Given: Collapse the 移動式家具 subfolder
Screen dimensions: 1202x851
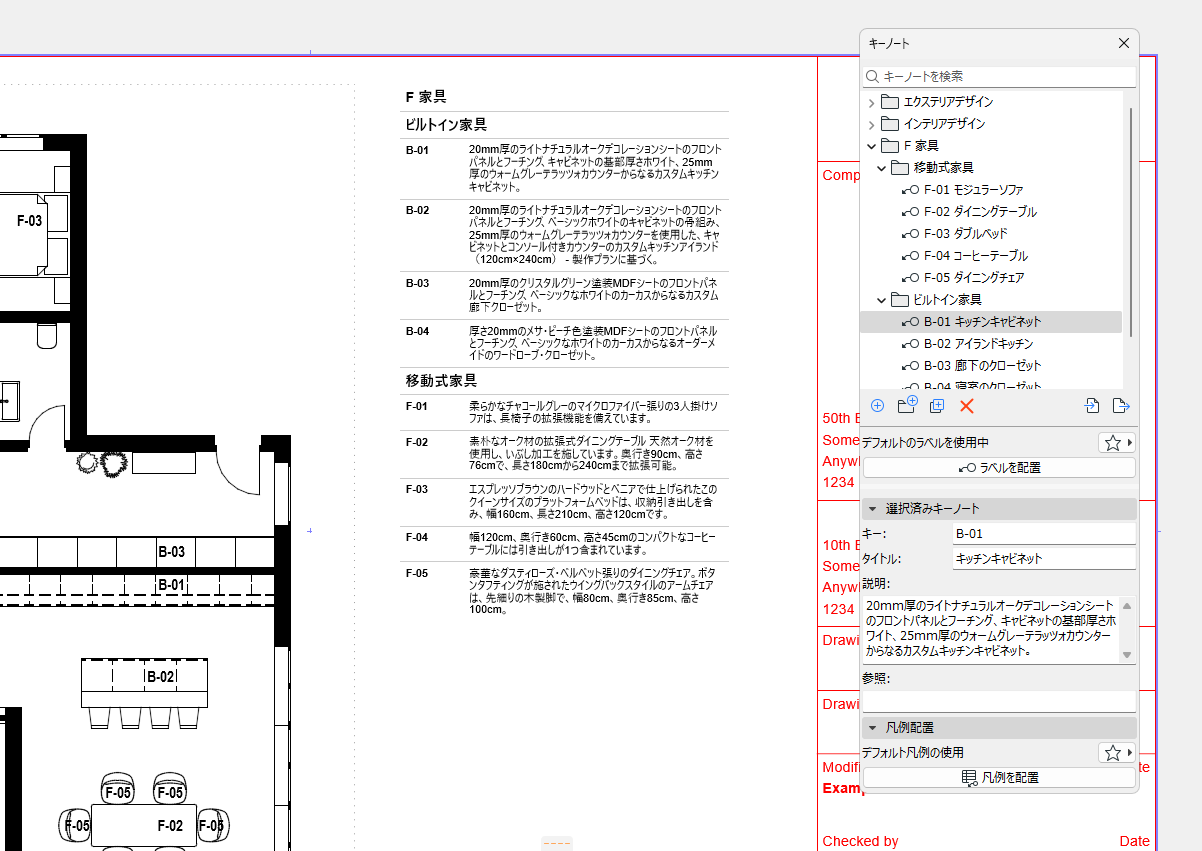Looking at the screenshot, I should pos(881,168).
